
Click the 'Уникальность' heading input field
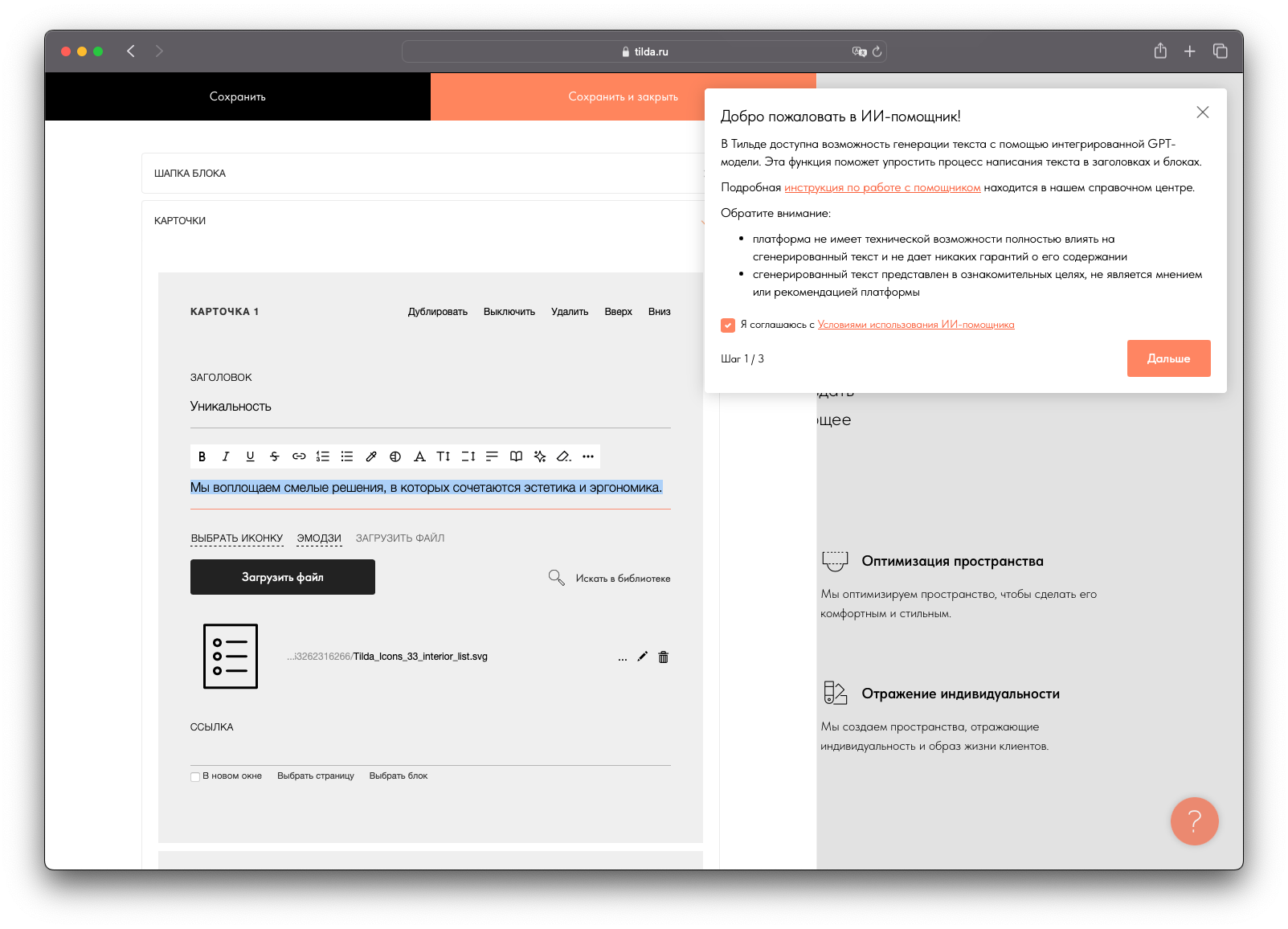(x=431, y=407)
